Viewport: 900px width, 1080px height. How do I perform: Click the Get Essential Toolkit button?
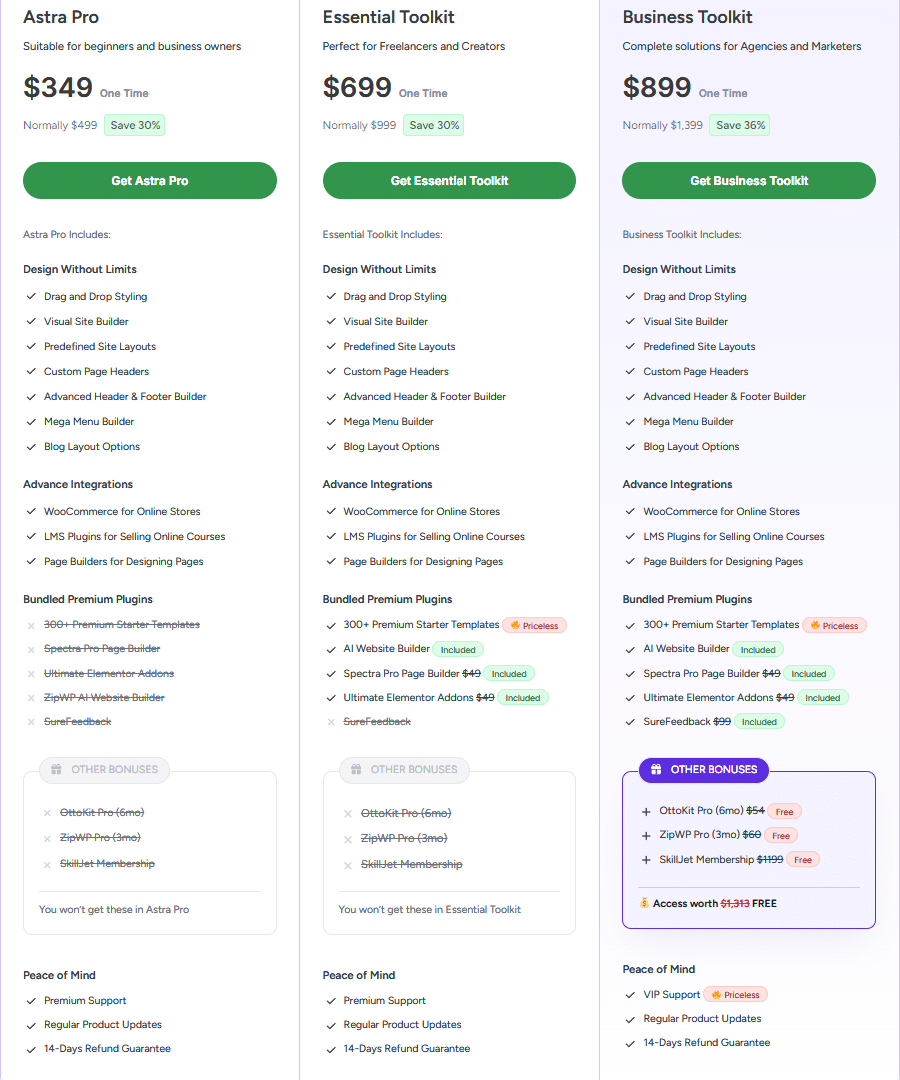click(449, 181)
